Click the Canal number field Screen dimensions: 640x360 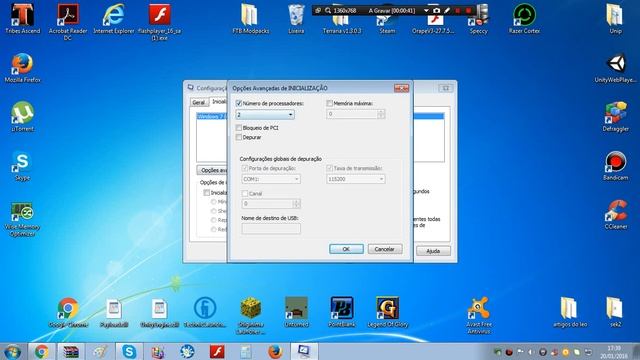click(x=267, y=204)
